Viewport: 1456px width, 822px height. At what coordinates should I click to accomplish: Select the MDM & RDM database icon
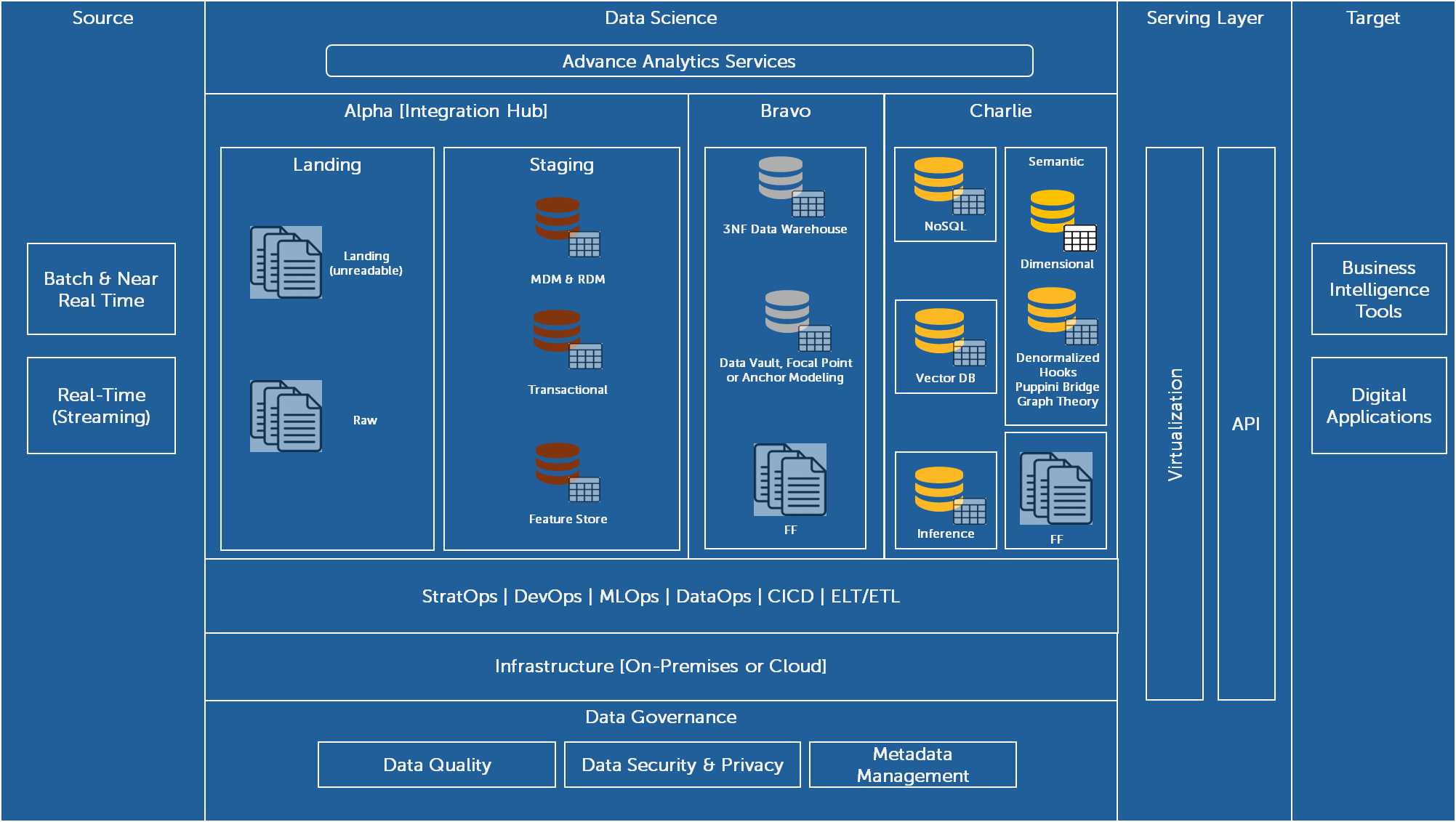click(x=568, y=227)
